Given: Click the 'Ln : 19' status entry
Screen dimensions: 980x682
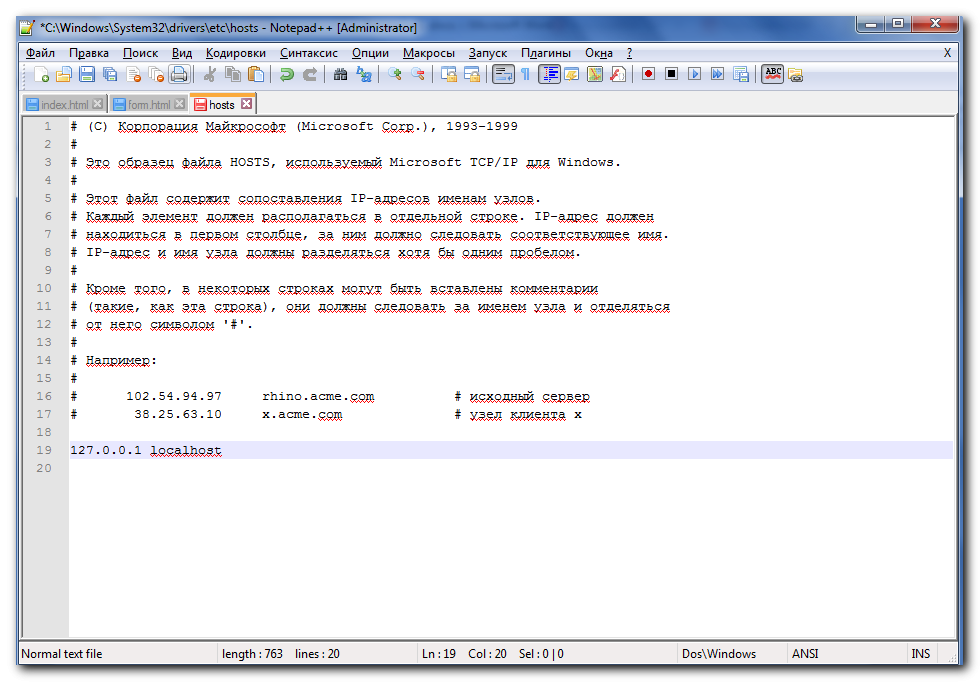Looking at the screenshot, I should (x=439, y=654).
